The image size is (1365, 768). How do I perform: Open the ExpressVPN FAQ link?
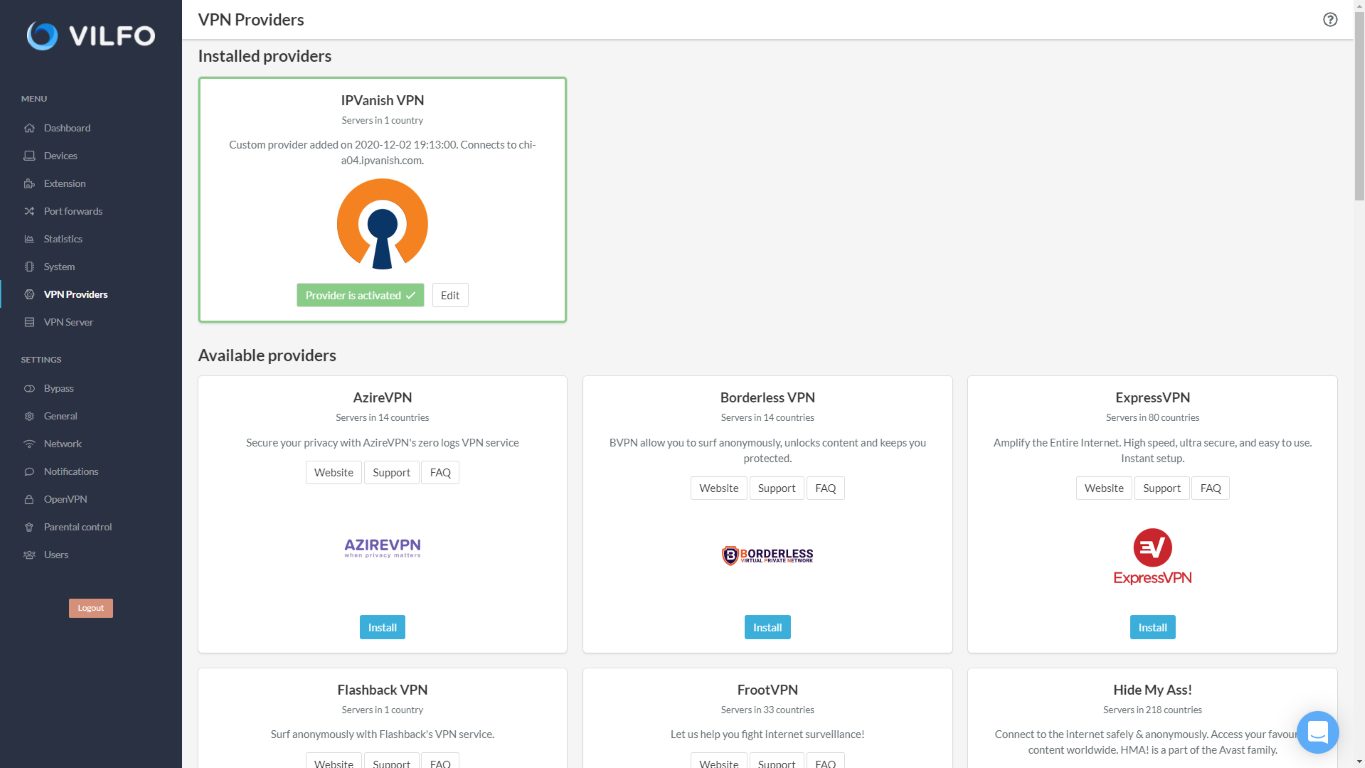[1211, 488]
